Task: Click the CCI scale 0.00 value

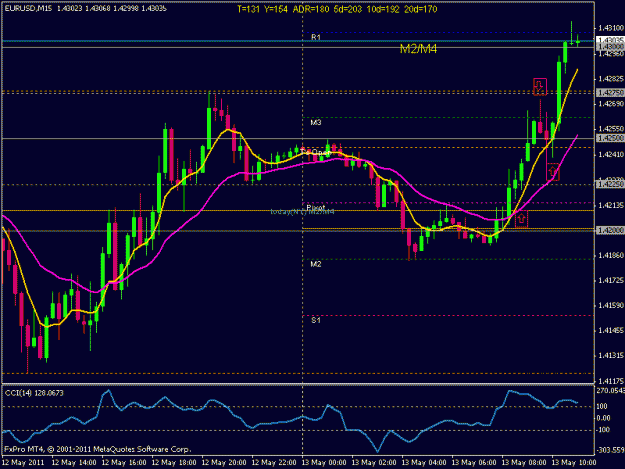Action: point(603,418)
